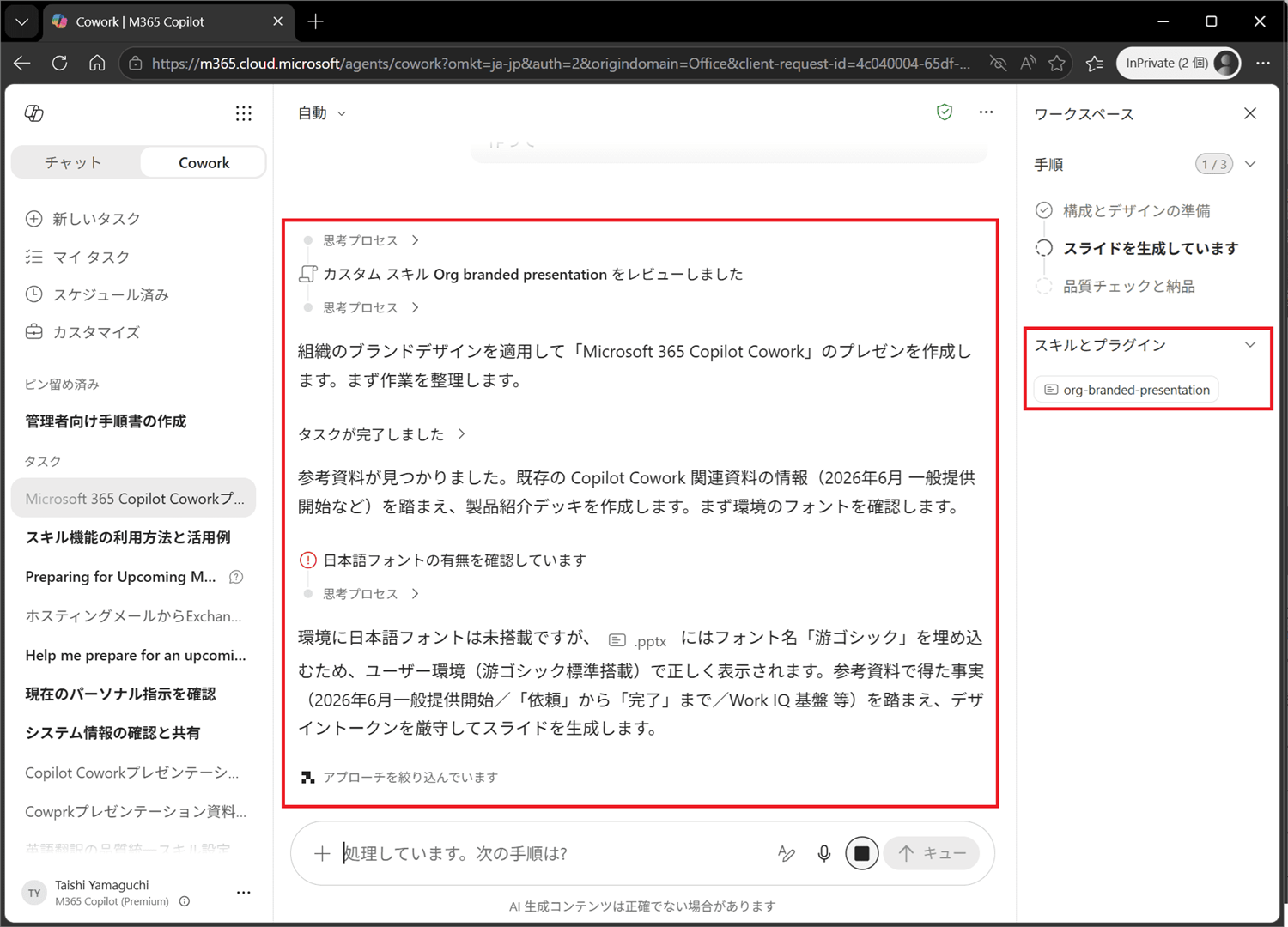The width and height of the screenshot is (1288, 927).
Task: Open pinned task 管理者向け手順書の作成
Action: (106, 421)
